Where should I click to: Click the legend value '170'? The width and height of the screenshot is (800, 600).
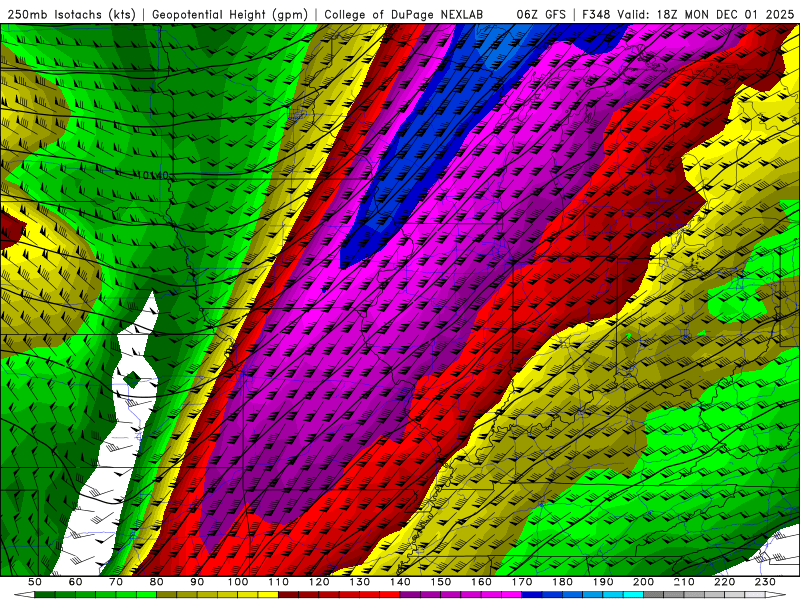click(521, 582)
